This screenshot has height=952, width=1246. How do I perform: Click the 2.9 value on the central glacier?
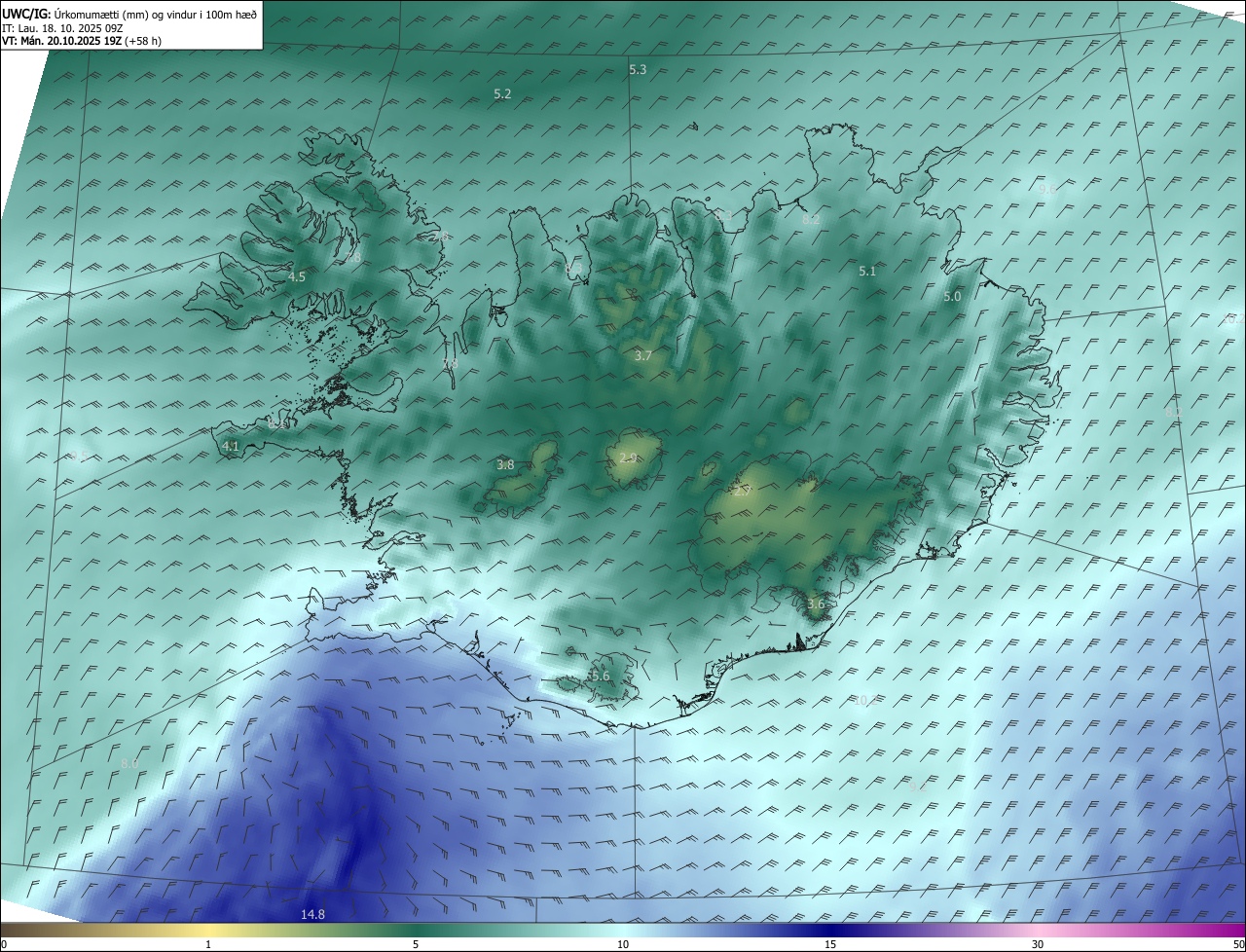(x=628, y=458)
